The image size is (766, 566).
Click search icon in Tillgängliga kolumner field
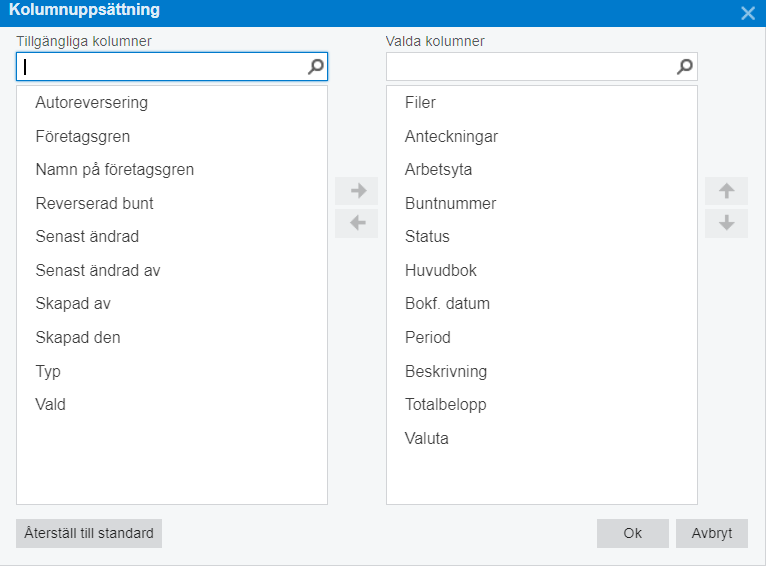pos(316,66)
